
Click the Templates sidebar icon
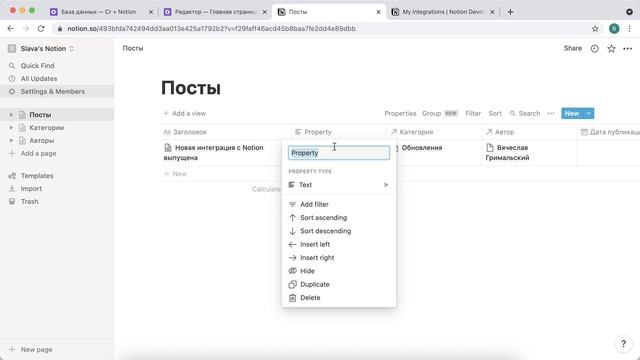point(12,176)
